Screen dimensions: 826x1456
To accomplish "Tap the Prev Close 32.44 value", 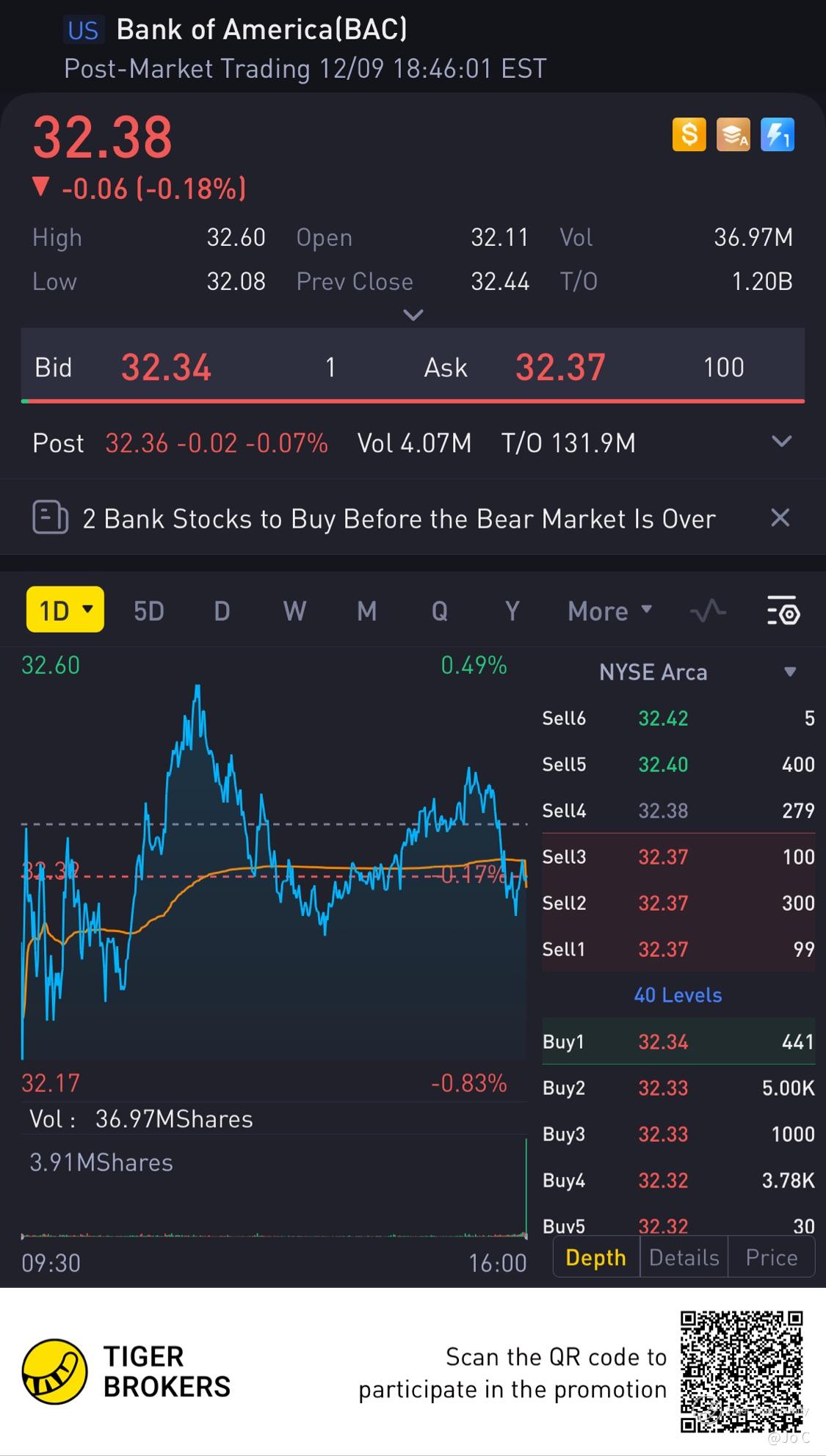I will (x=500, y=281).
